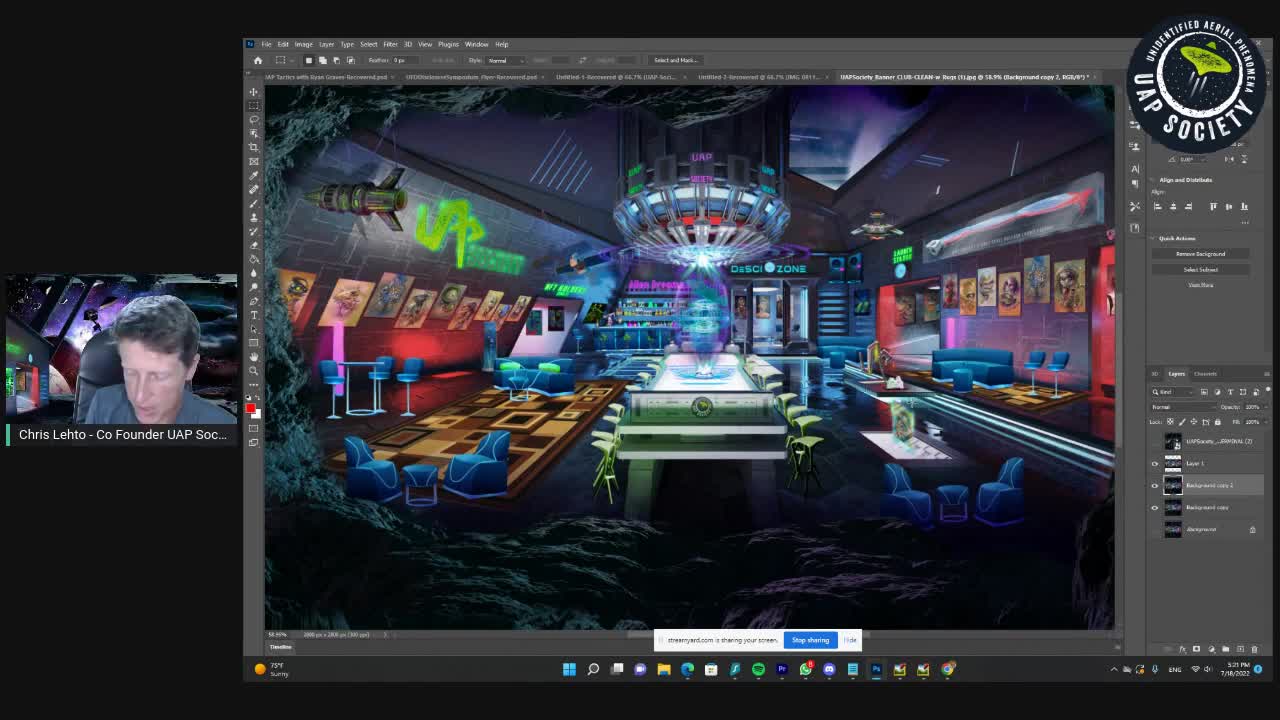
Task: Select the Rectangle shape tool
Action: coord(254,343)
